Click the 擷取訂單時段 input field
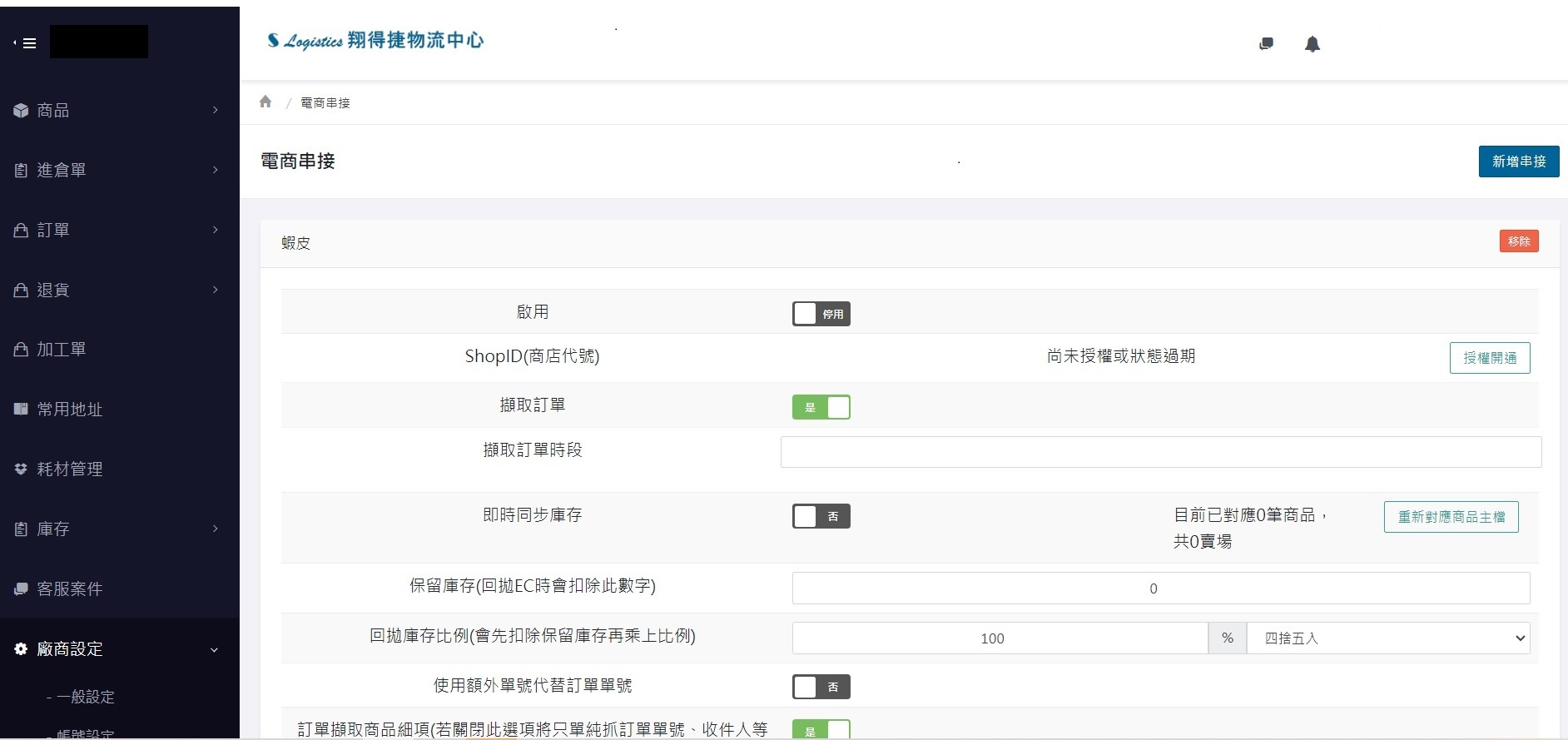The width and height of the screenshot is (1568, 740). click(1161, 452)
